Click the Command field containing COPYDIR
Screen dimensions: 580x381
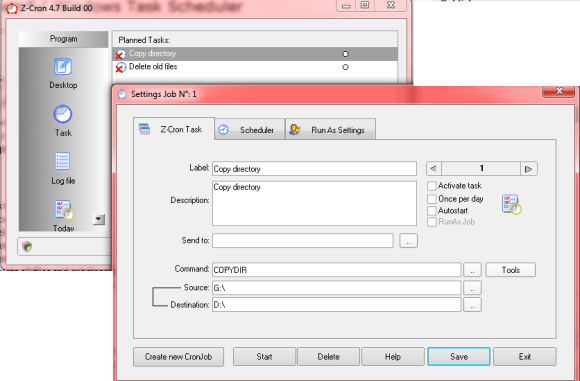[x=337, y=270]
